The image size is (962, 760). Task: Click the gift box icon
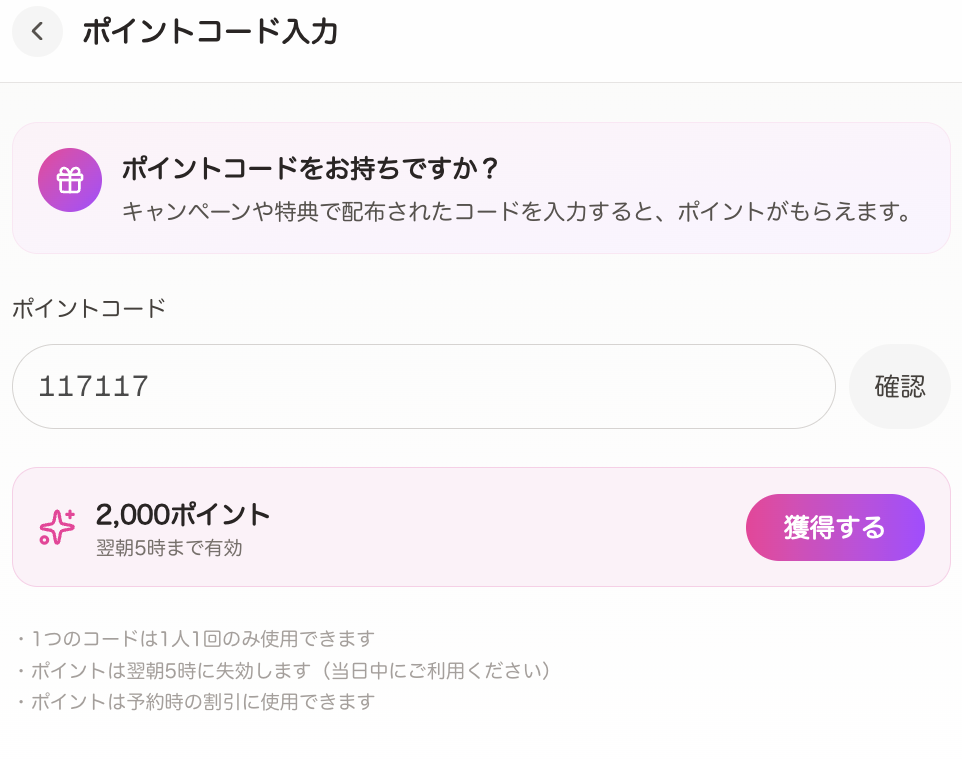pyautogui.click(x=70, y=180)
